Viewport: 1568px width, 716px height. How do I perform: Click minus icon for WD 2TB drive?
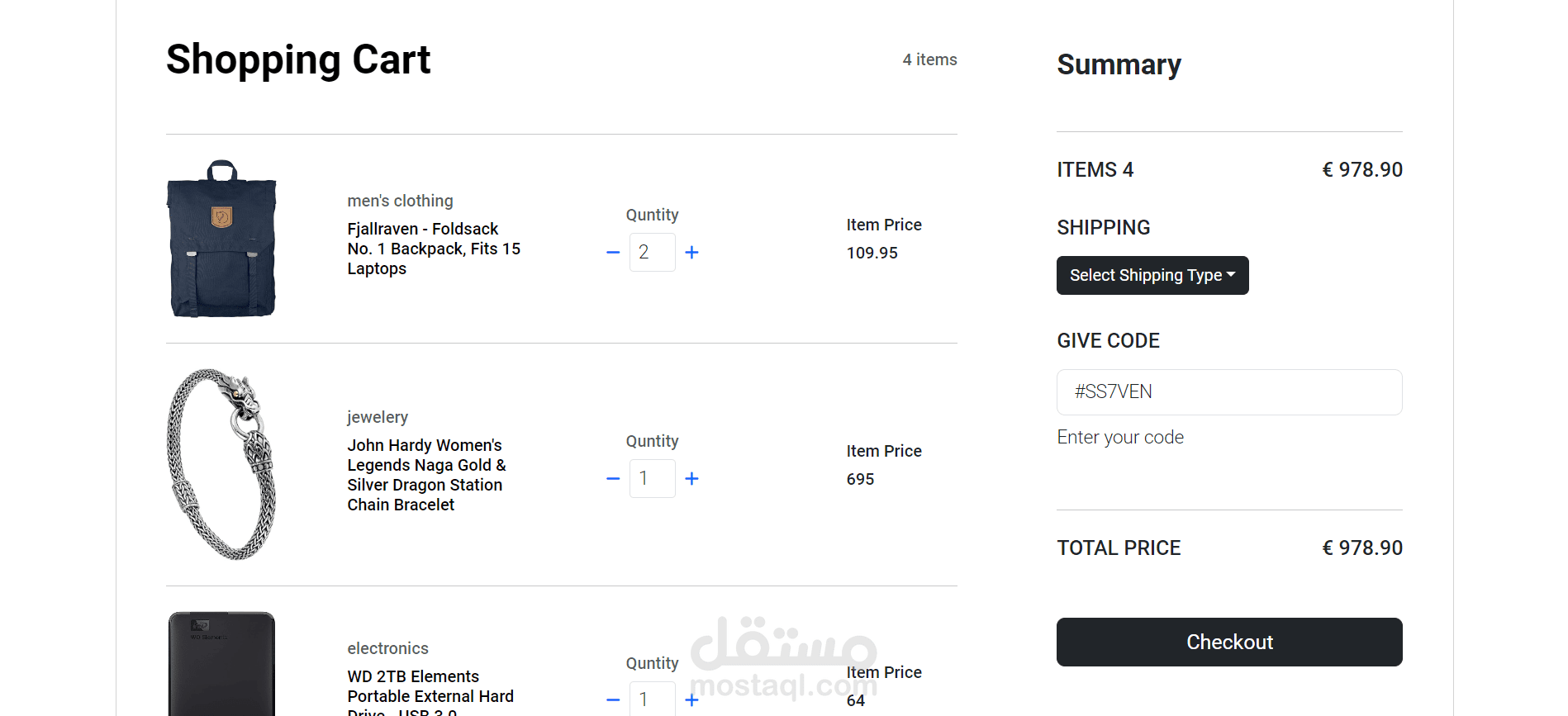[x=613, y=700]
